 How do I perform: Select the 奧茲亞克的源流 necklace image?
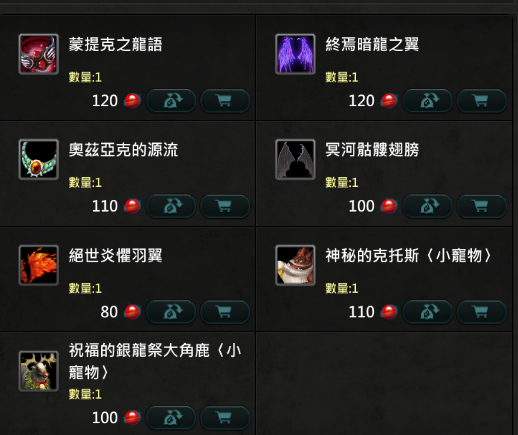click(39, 159)
